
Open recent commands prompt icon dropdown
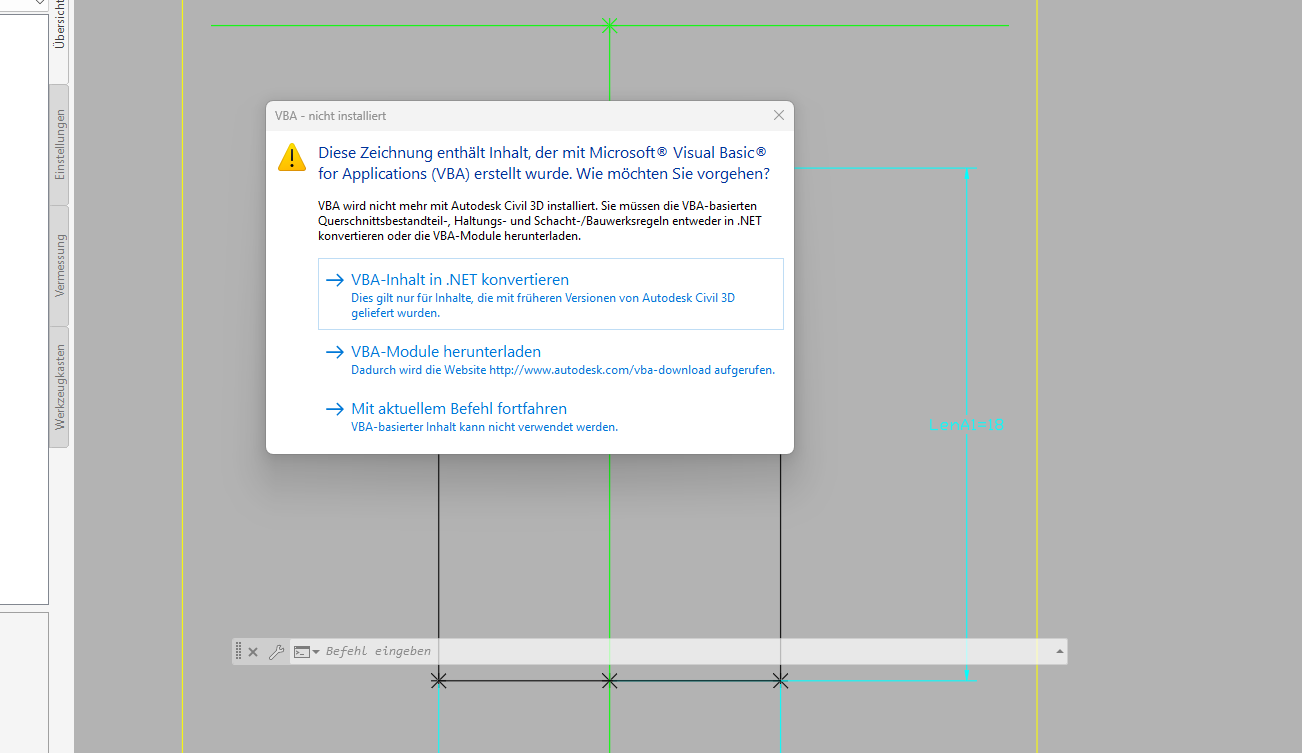pyautogui.click(x=306, y=652)
